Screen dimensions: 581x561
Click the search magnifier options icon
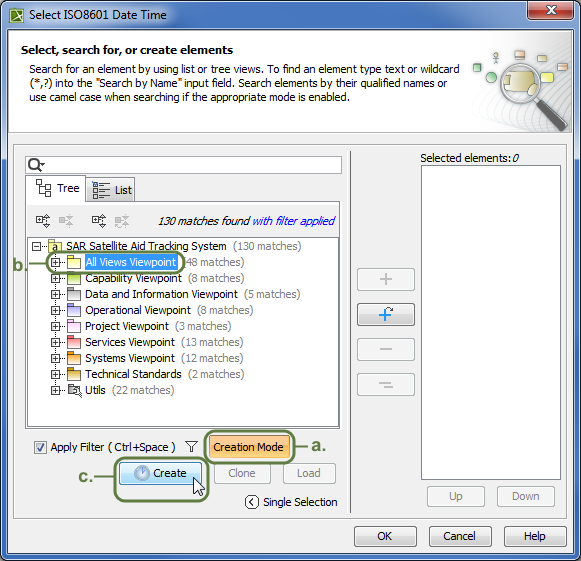point(36,165)
